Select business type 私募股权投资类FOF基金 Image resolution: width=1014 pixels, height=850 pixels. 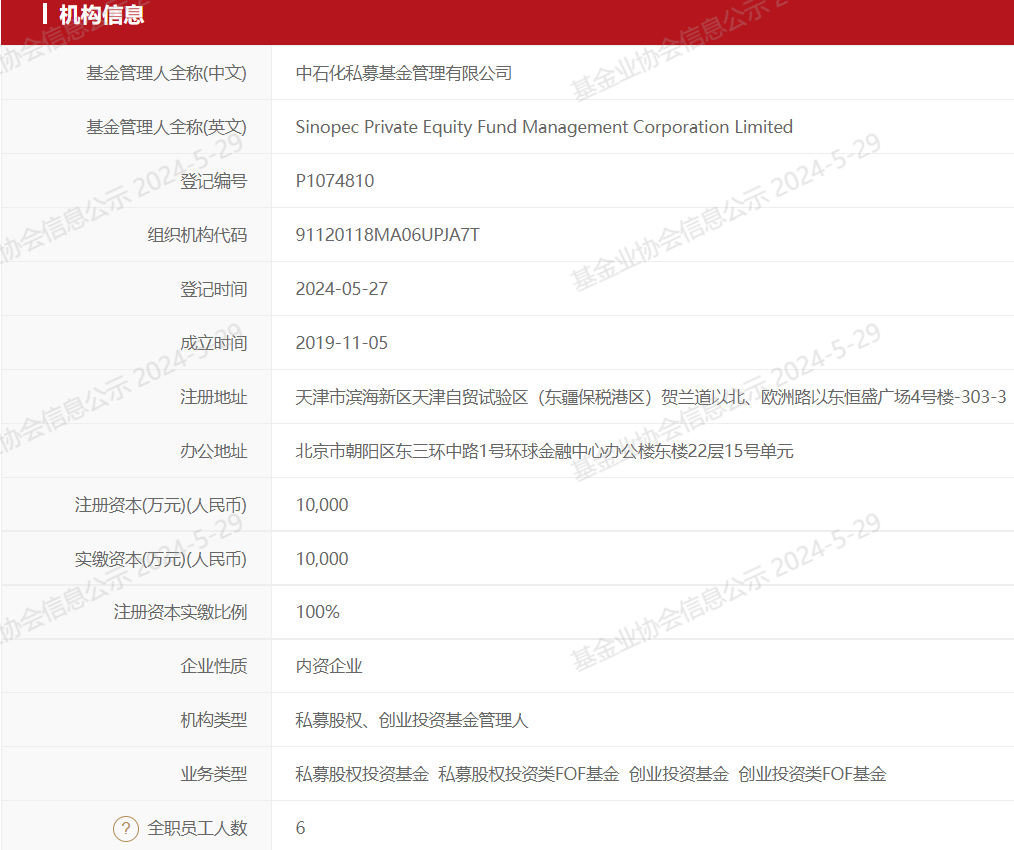[528, 774]
